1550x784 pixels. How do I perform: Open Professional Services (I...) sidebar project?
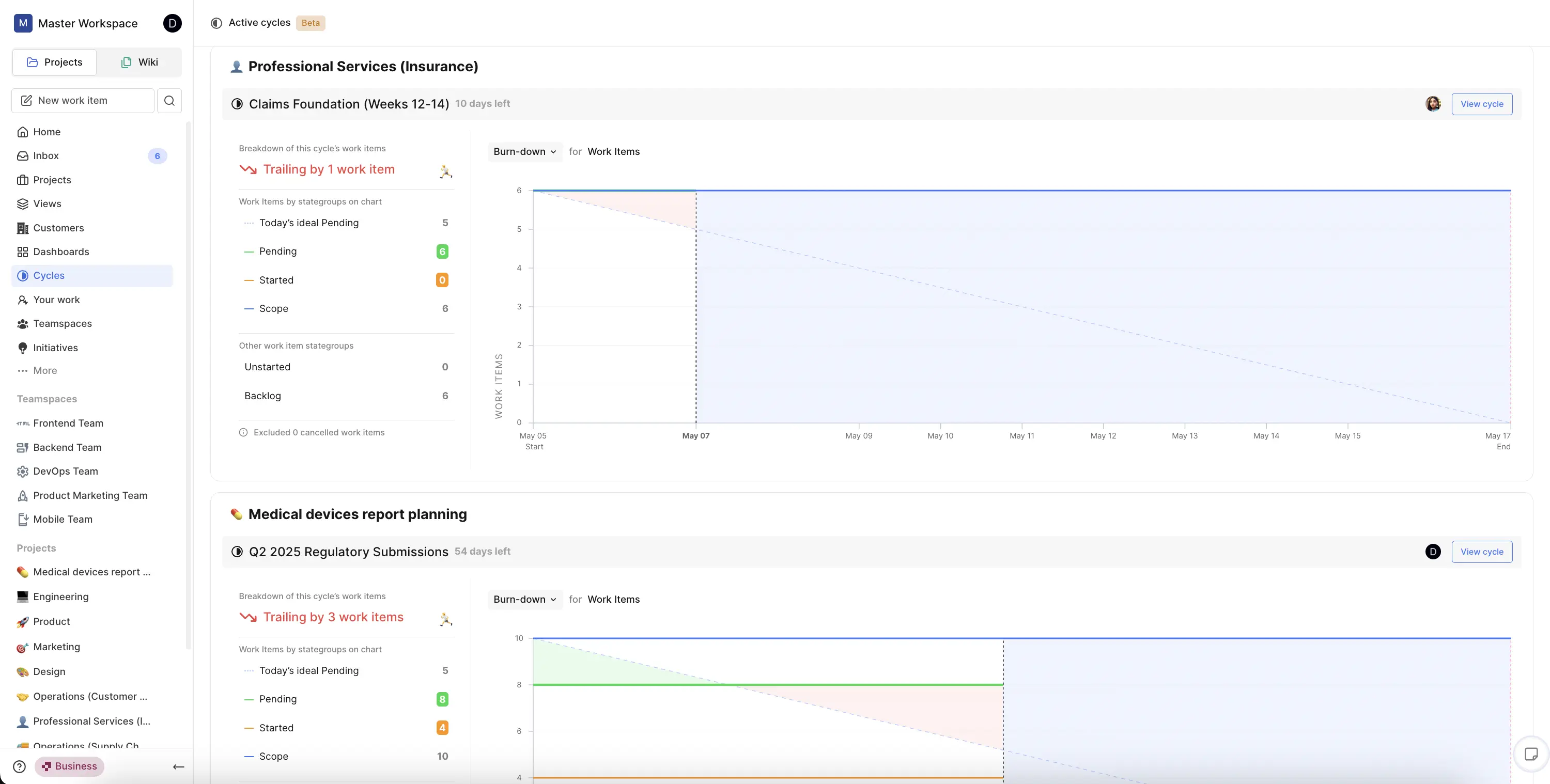(x=92, y=722)
